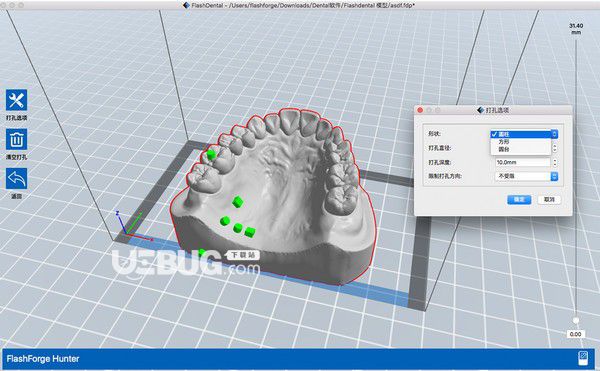This screenshot has width=600, height=371.
Task: Choose 方形 square shape from list
Action: (521, 142)
